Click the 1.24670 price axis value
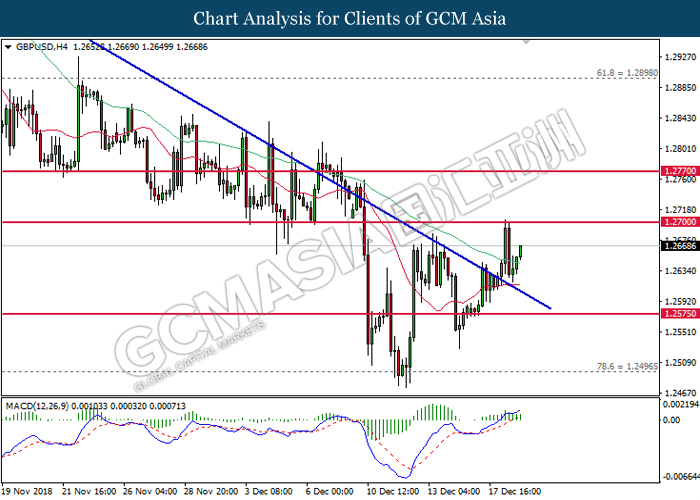 (680, 393)
